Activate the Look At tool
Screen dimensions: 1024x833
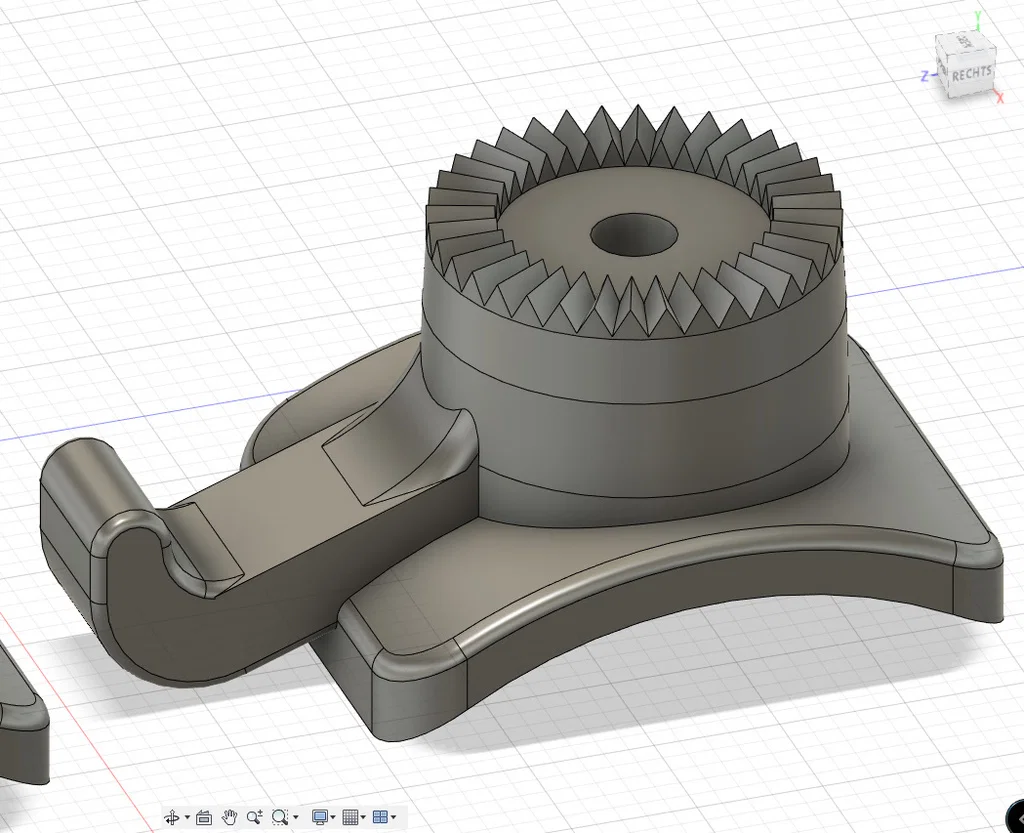click(x=204, y=817)
